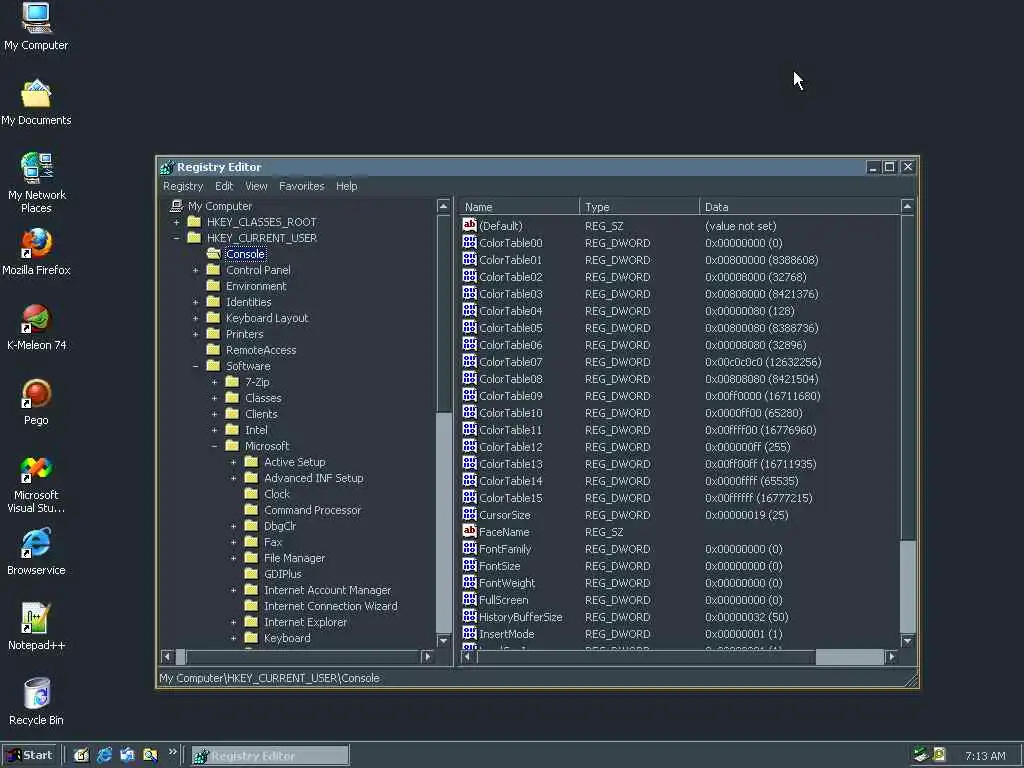Click the first system tray icon
1024x768 pixels.
[x=921, y=755]
